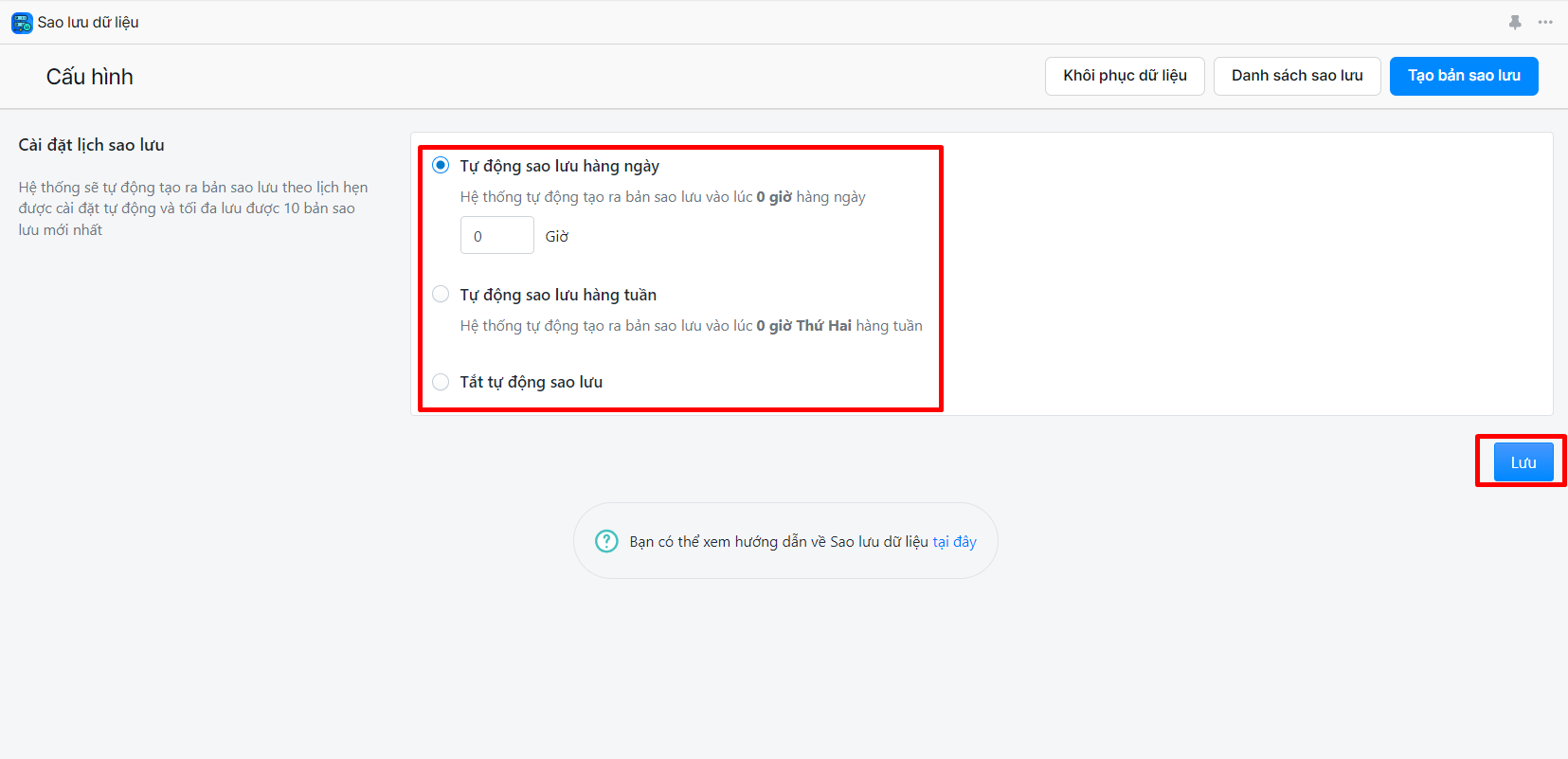Viewport: 1568px width, 759px height.
Task: Open the guide link tại đây
Action: 954,541
